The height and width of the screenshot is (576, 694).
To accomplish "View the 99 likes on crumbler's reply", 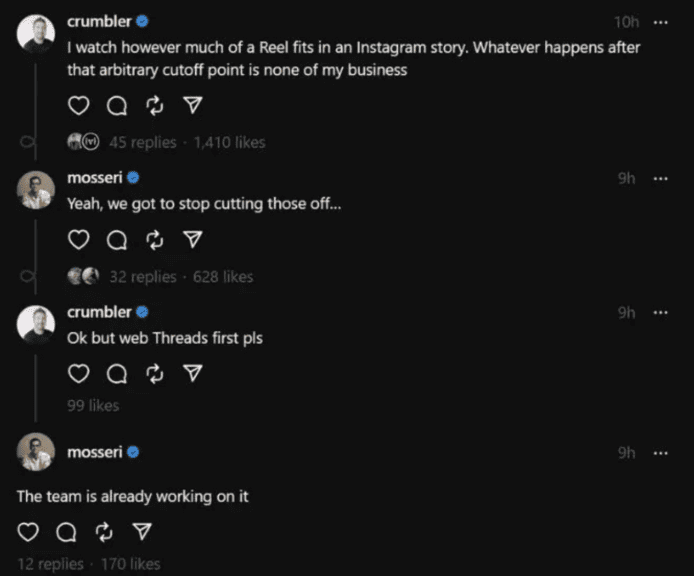I will click(92, 406).
